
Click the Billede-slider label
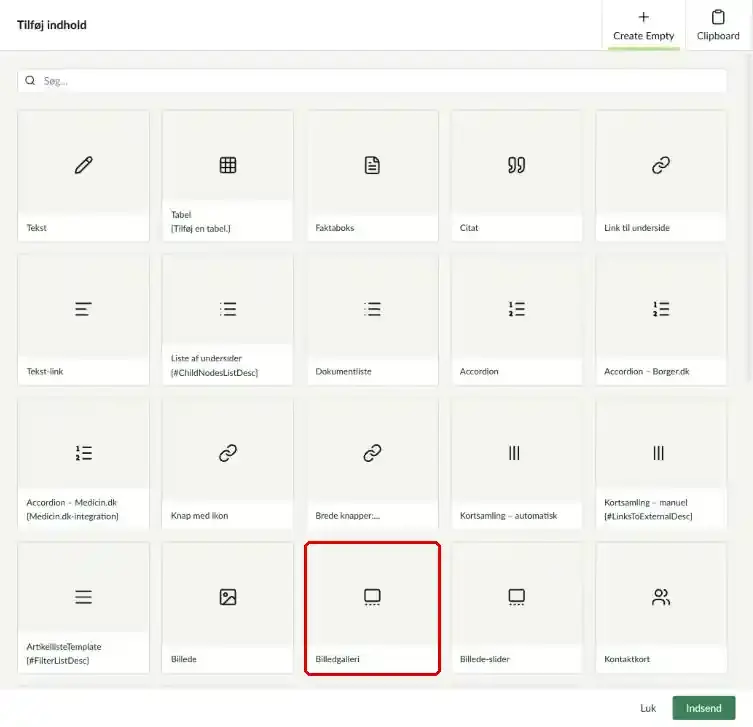click(484, 659)
